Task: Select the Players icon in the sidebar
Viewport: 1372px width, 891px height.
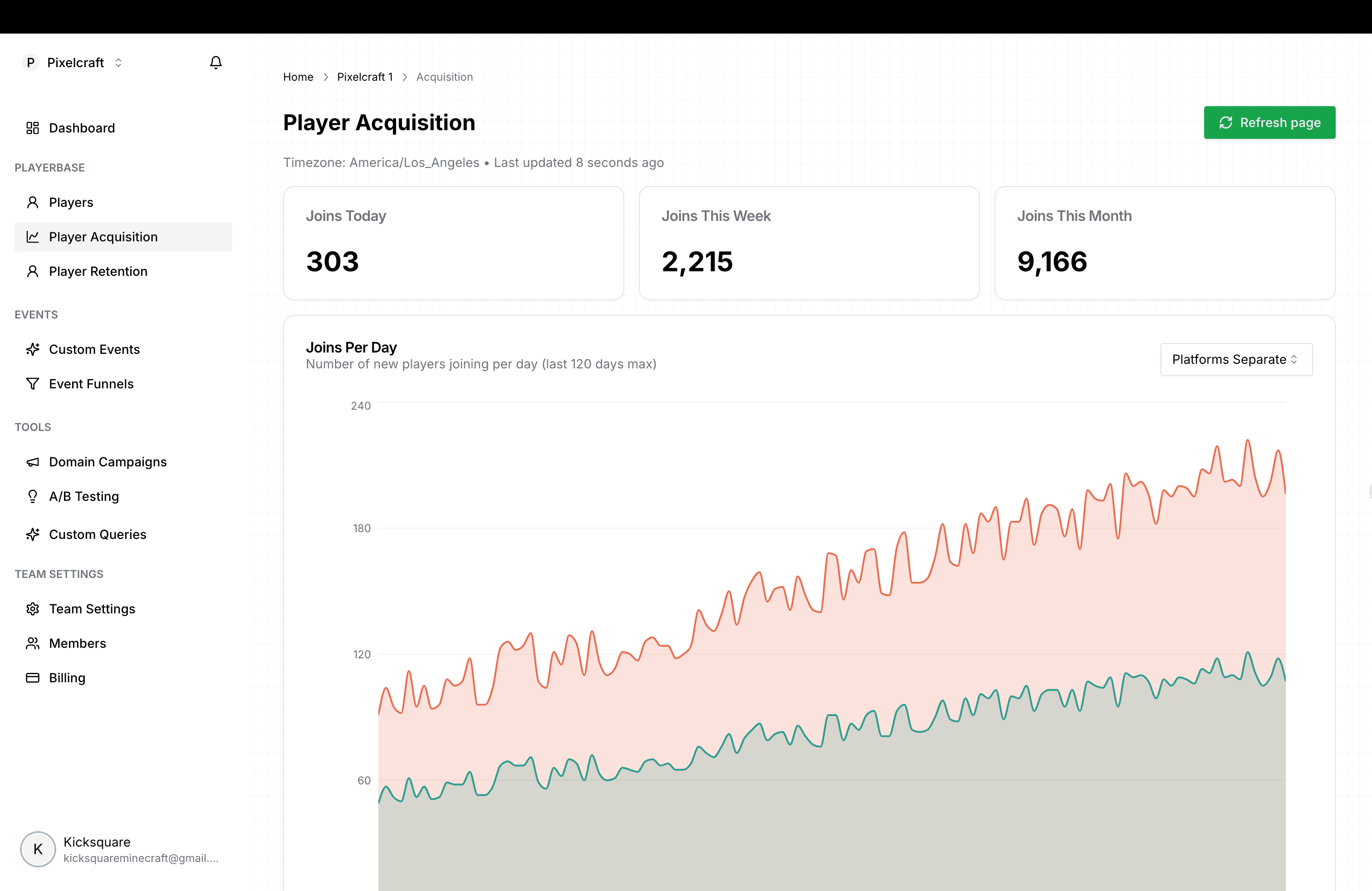Action: pos(33,202)
